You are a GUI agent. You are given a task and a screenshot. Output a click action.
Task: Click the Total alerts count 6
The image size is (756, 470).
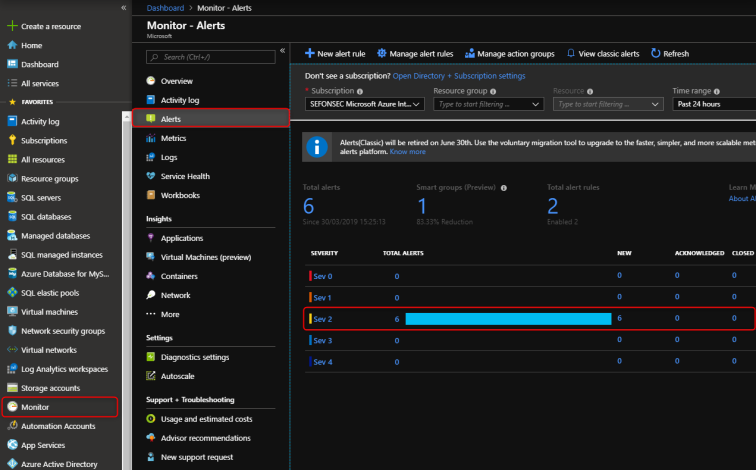pyautogui.click(x=309, y=206)
